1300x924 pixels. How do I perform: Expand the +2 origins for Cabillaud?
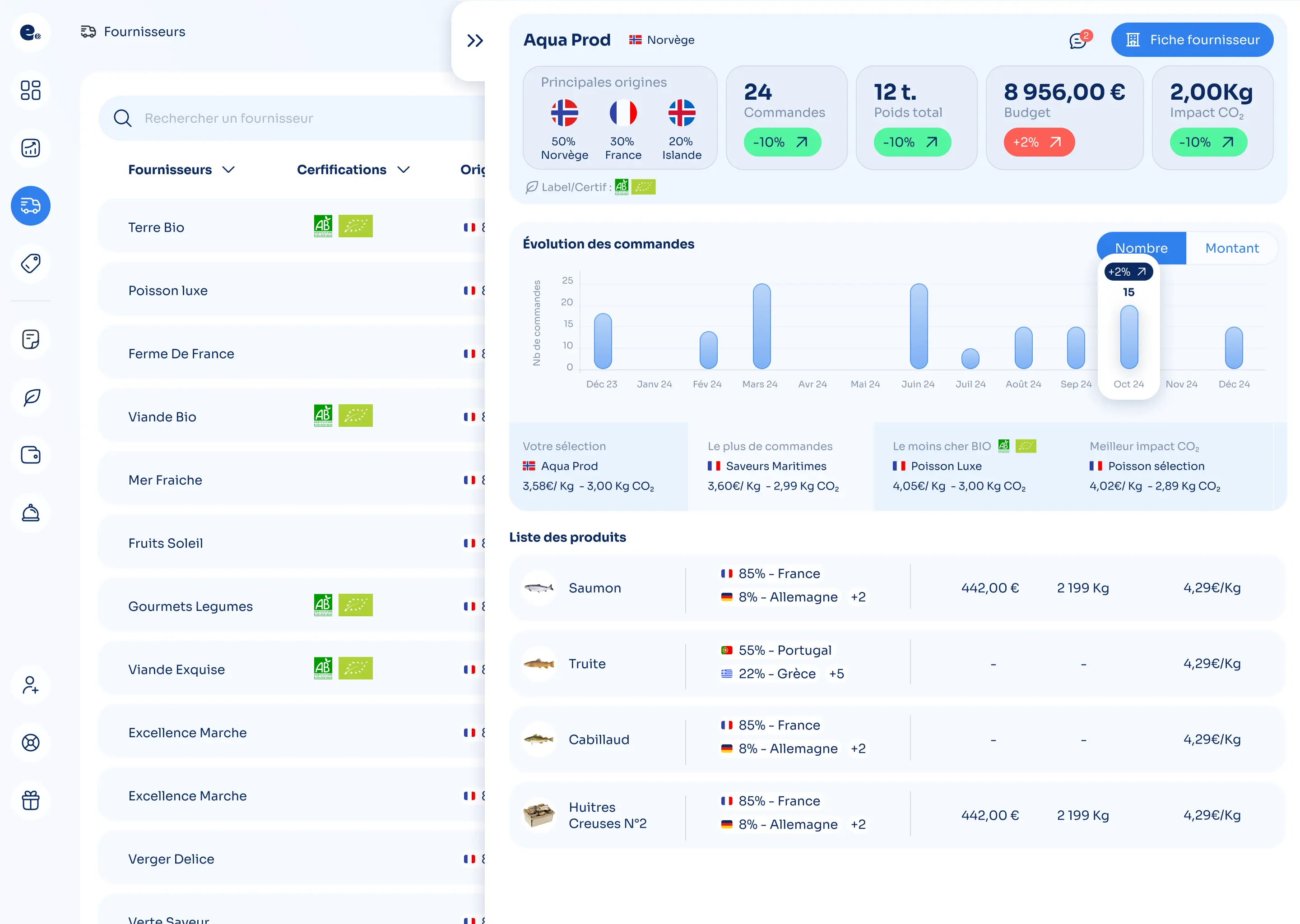tap(858, 749)
